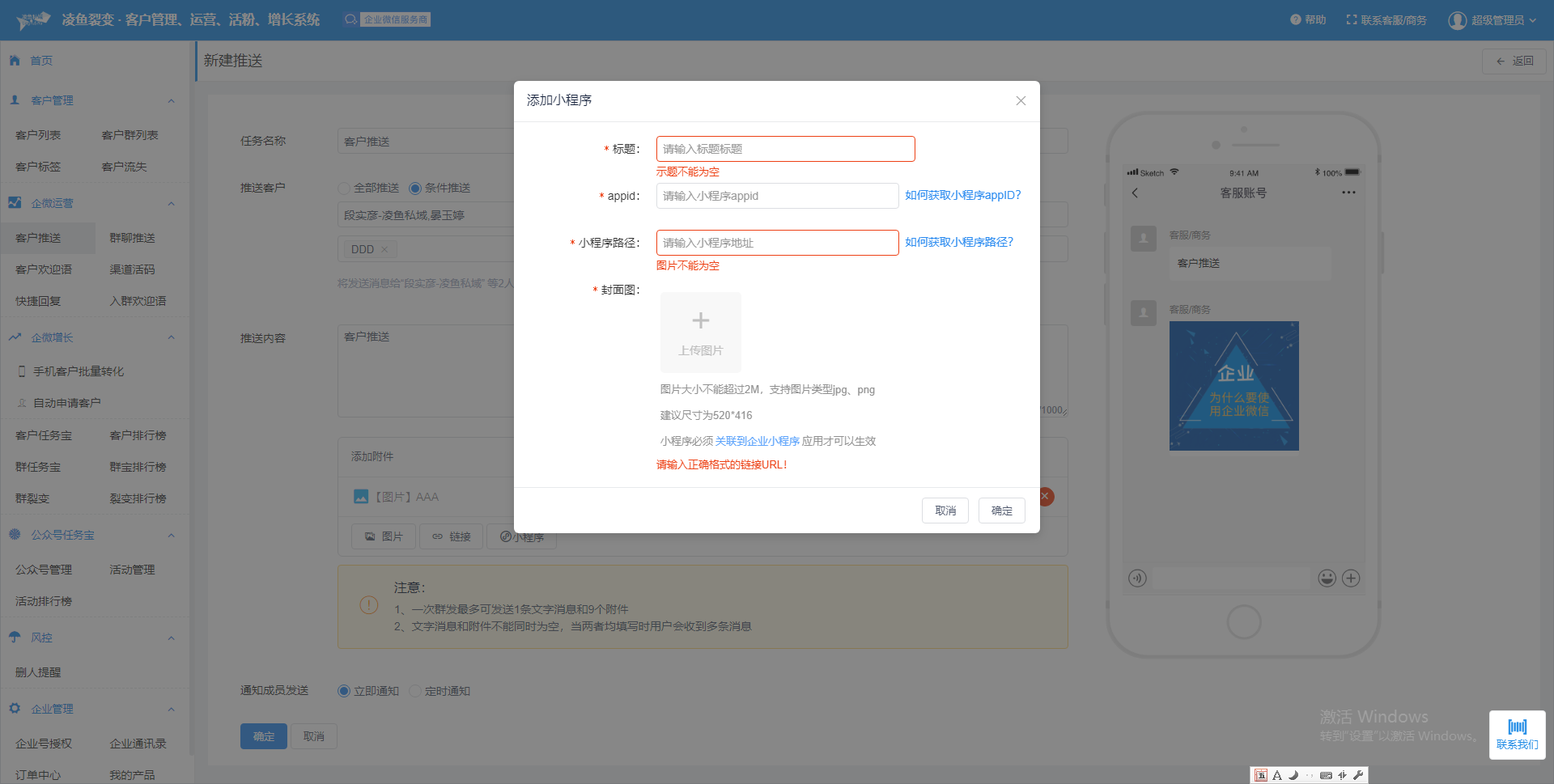Go to 渠道活码 menu item
The height and width of the screenshot is (784, 1554).
[132, 269]
